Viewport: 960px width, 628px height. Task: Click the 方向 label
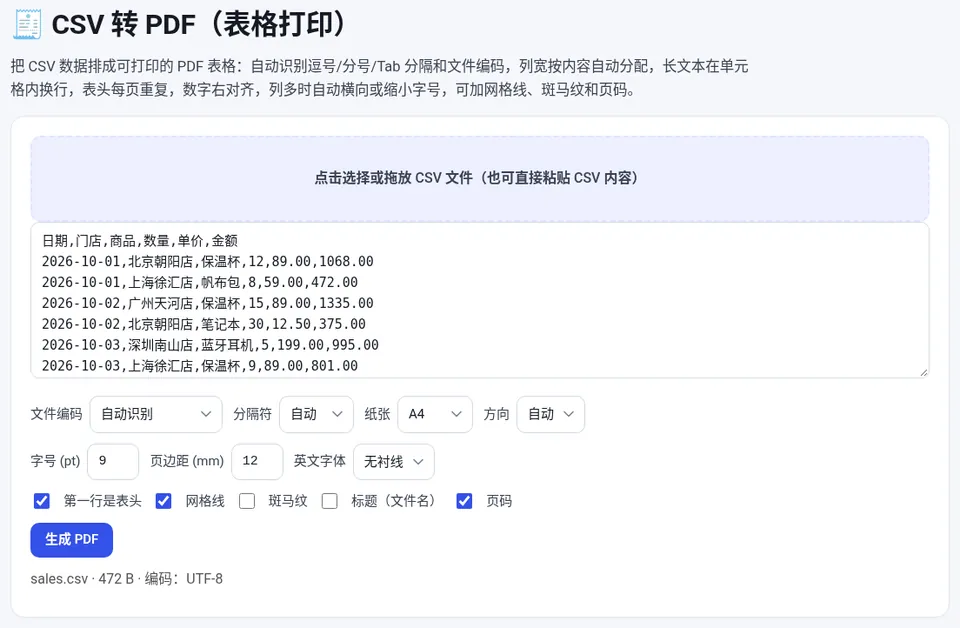coord(497,414)
